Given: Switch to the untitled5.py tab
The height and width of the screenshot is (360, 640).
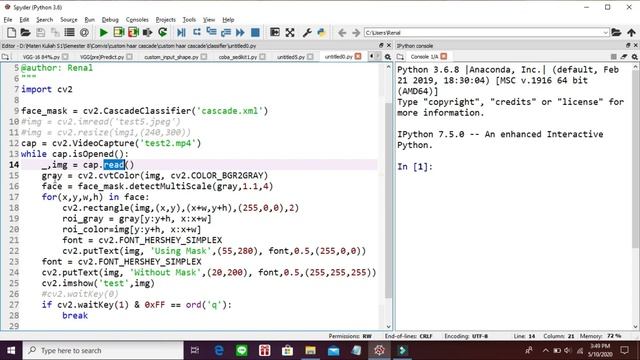Looking at the screenshot, I should click(291, 57).
